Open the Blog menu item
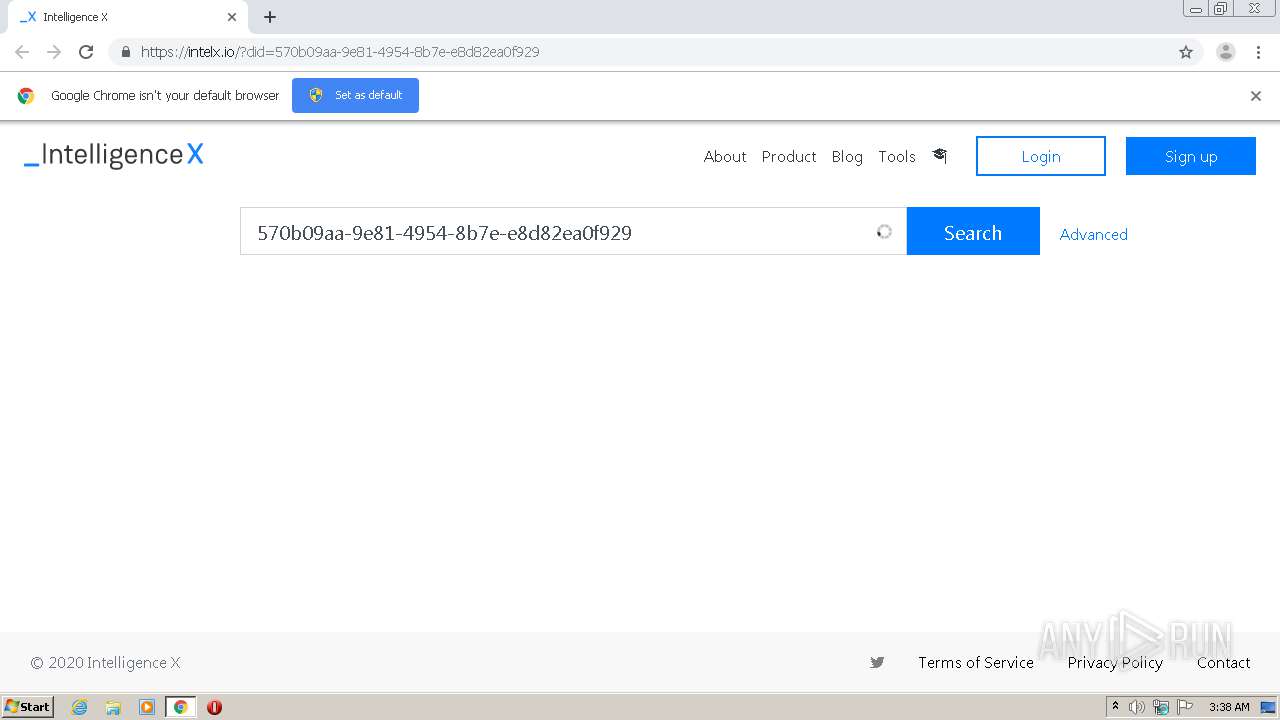The image size is (1280, 720). 847,156
